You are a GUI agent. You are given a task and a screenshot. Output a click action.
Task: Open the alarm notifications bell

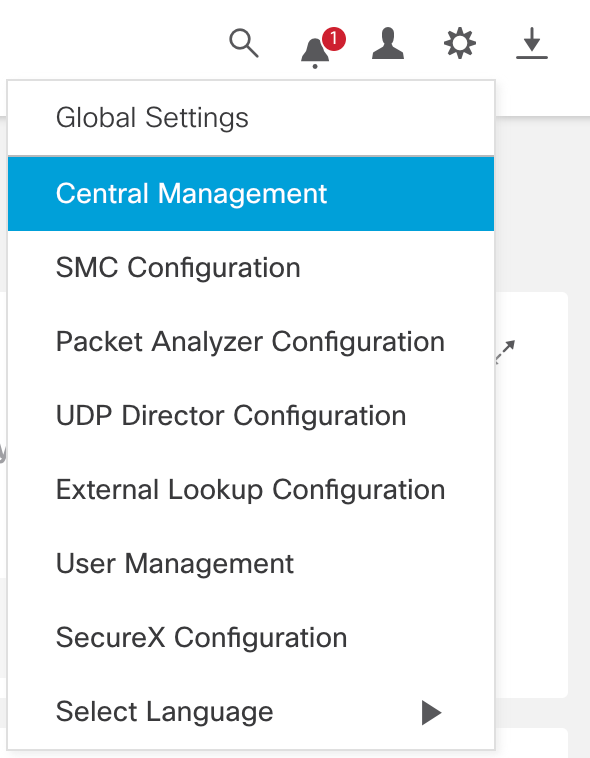(315, 52)
